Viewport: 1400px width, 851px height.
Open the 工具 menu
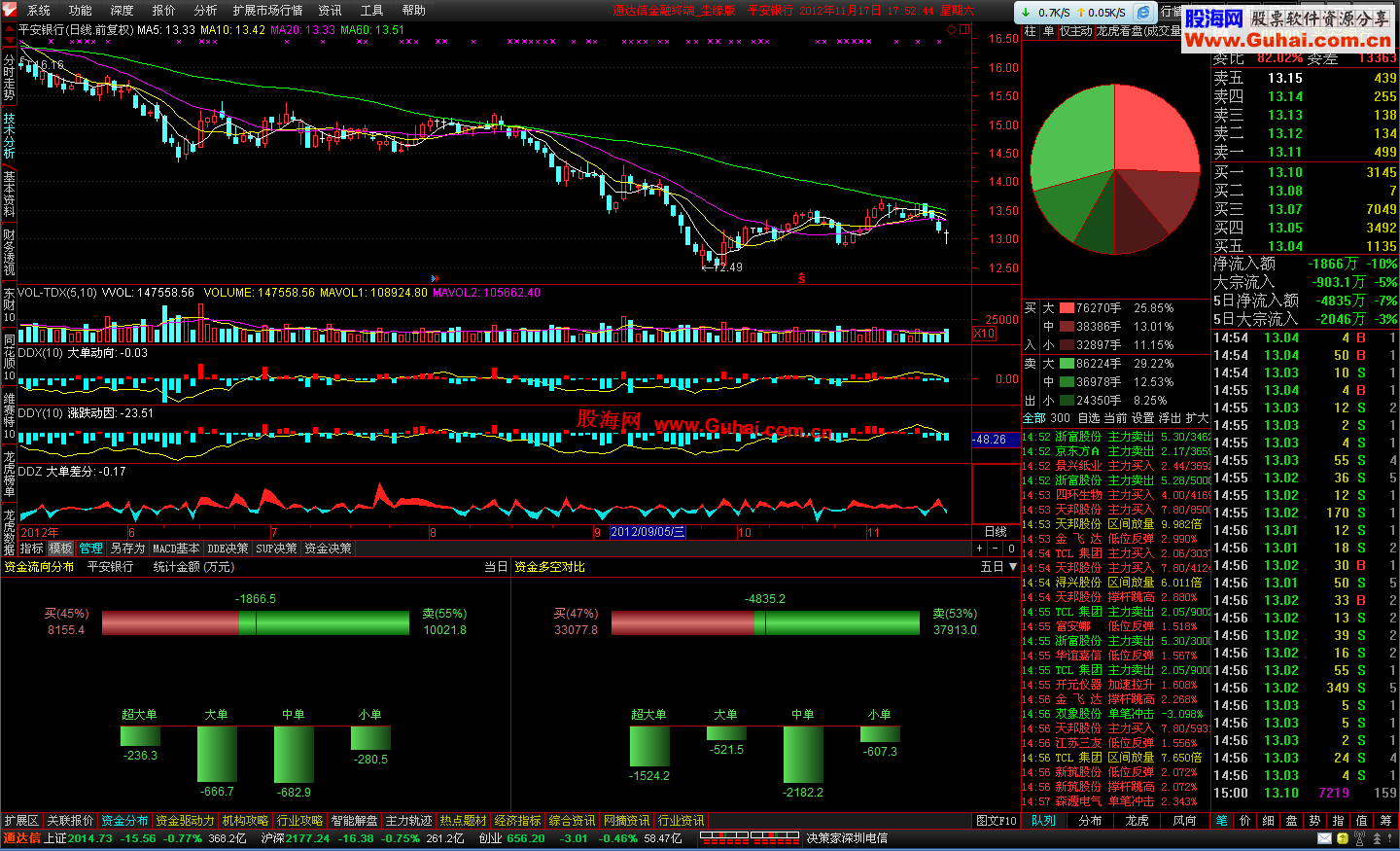point(372,11)
